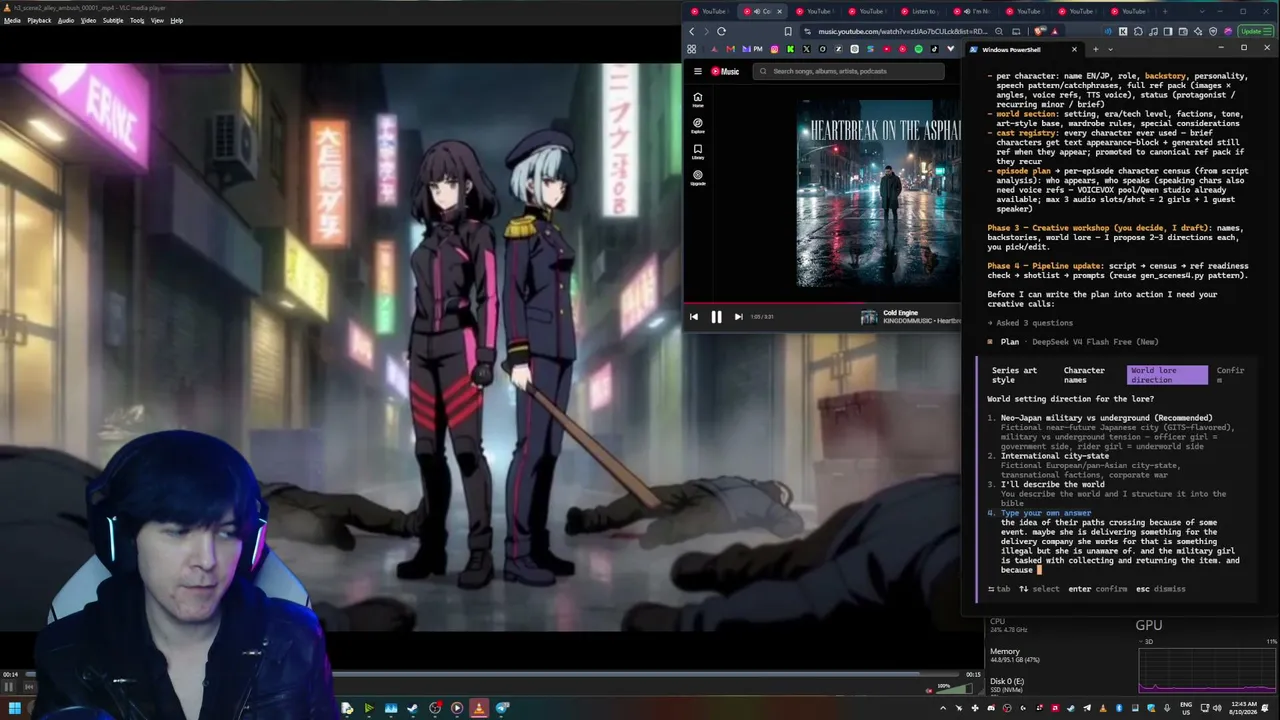Viewport: 1280px width, 720px height.
Task: Open the Playback menu in VLC
Action: click(x=39, y=20)
